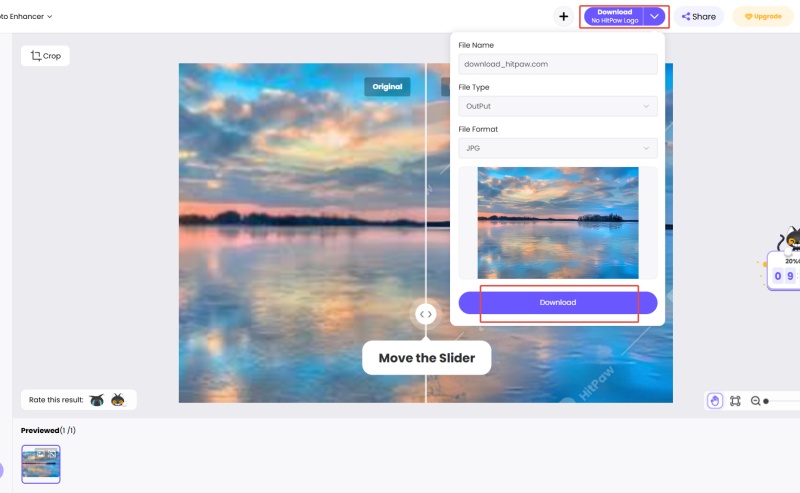Select the hand pan tool
This screenshot has height=493, width=800.
tap(714, 401)
